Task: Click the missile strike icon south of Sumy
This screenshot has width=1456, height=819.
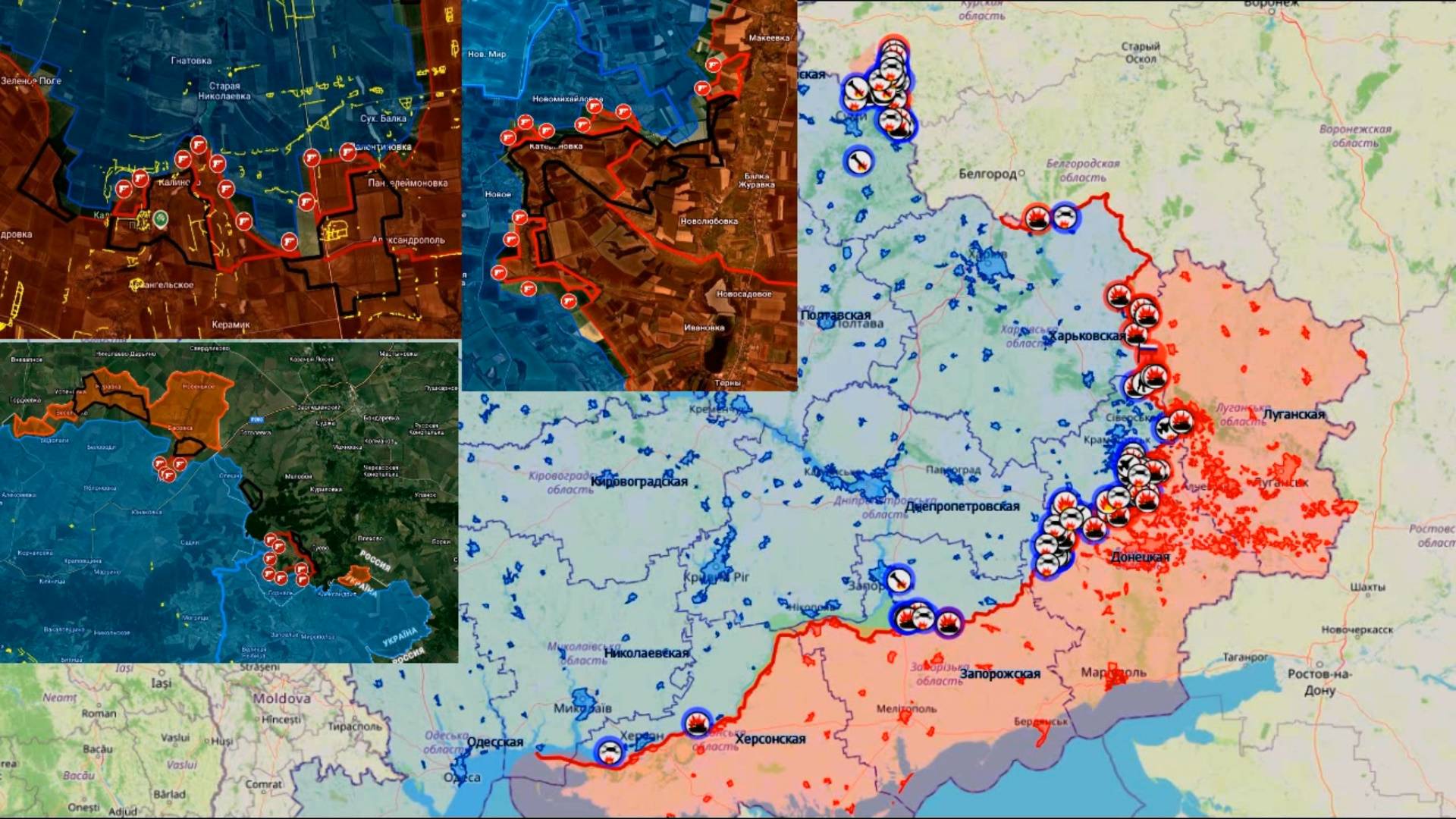Action: 858,161
